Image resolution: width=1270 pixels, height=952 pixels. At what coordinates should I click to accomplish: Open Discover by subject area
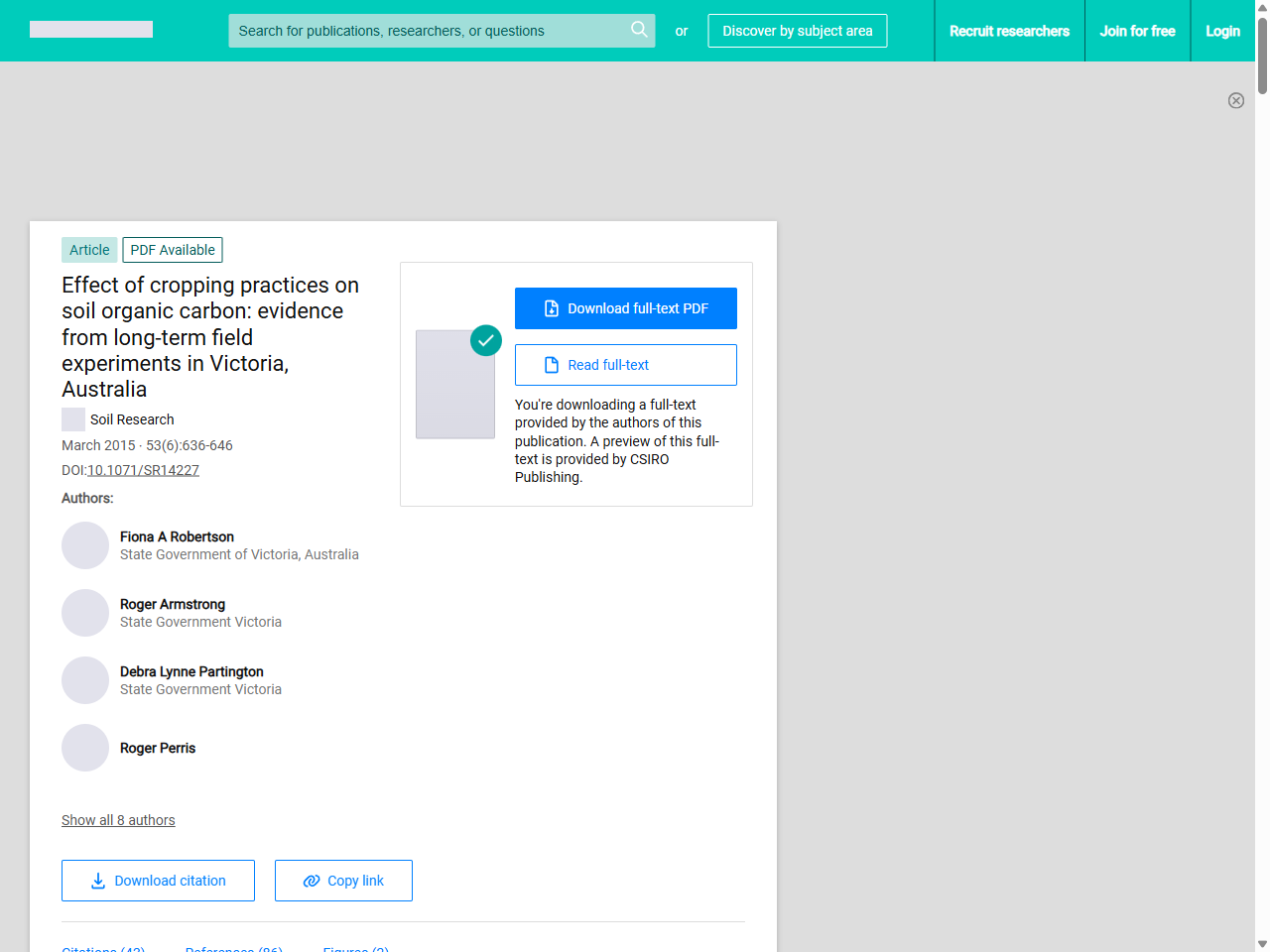(x=797, y=31)
